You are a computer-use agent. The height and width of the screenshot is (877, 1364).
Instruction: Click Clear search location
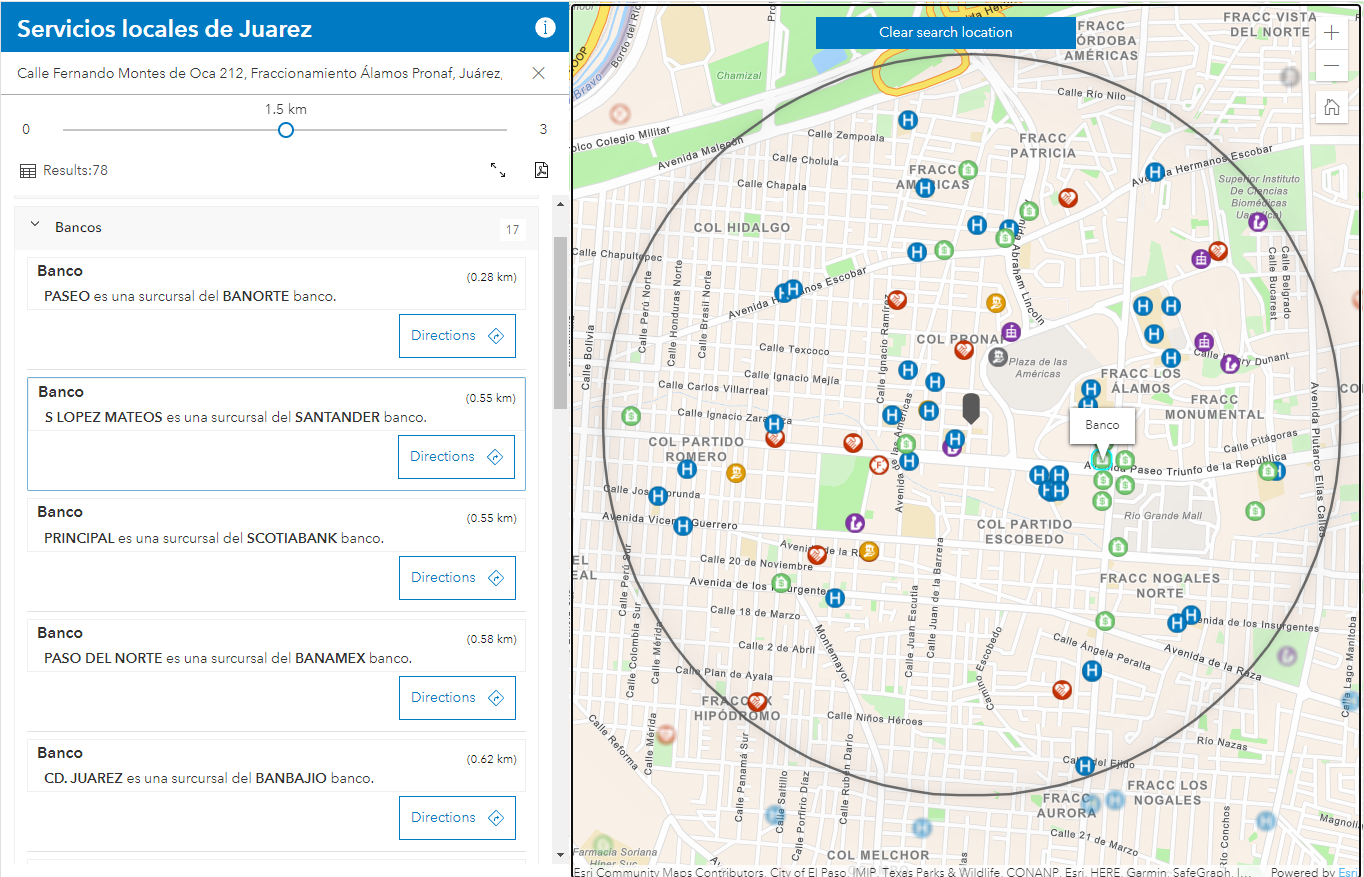[945, 32]
